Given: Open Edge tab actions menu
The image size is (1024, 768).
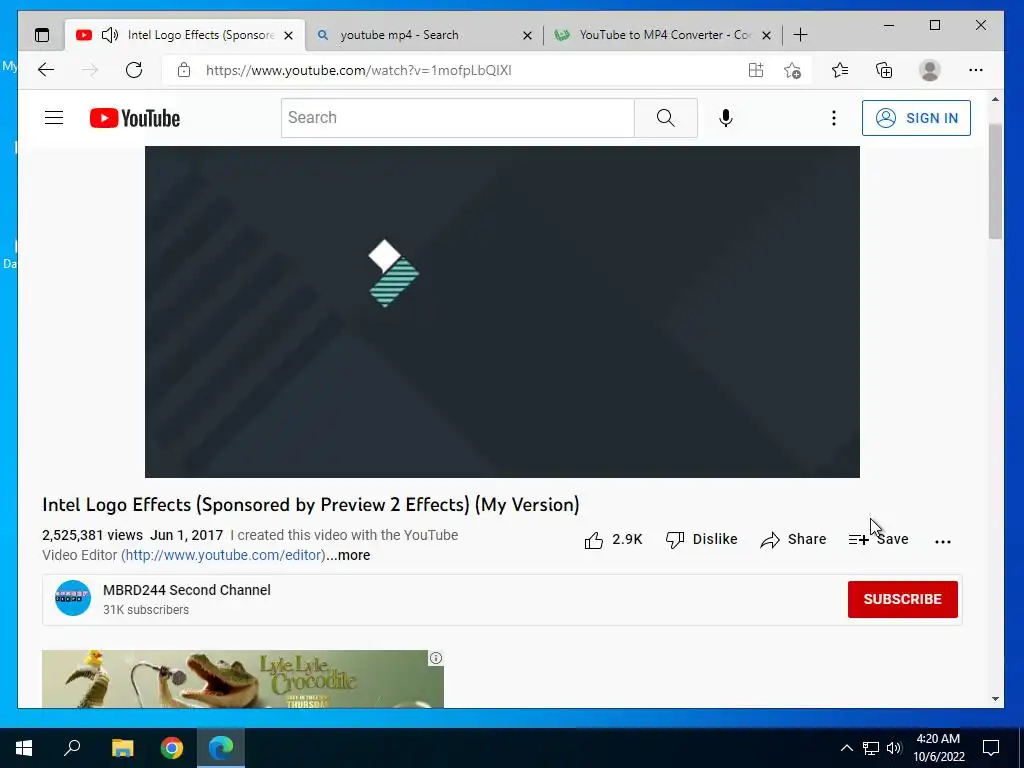Looking at the screenshot, I should 42,35.
